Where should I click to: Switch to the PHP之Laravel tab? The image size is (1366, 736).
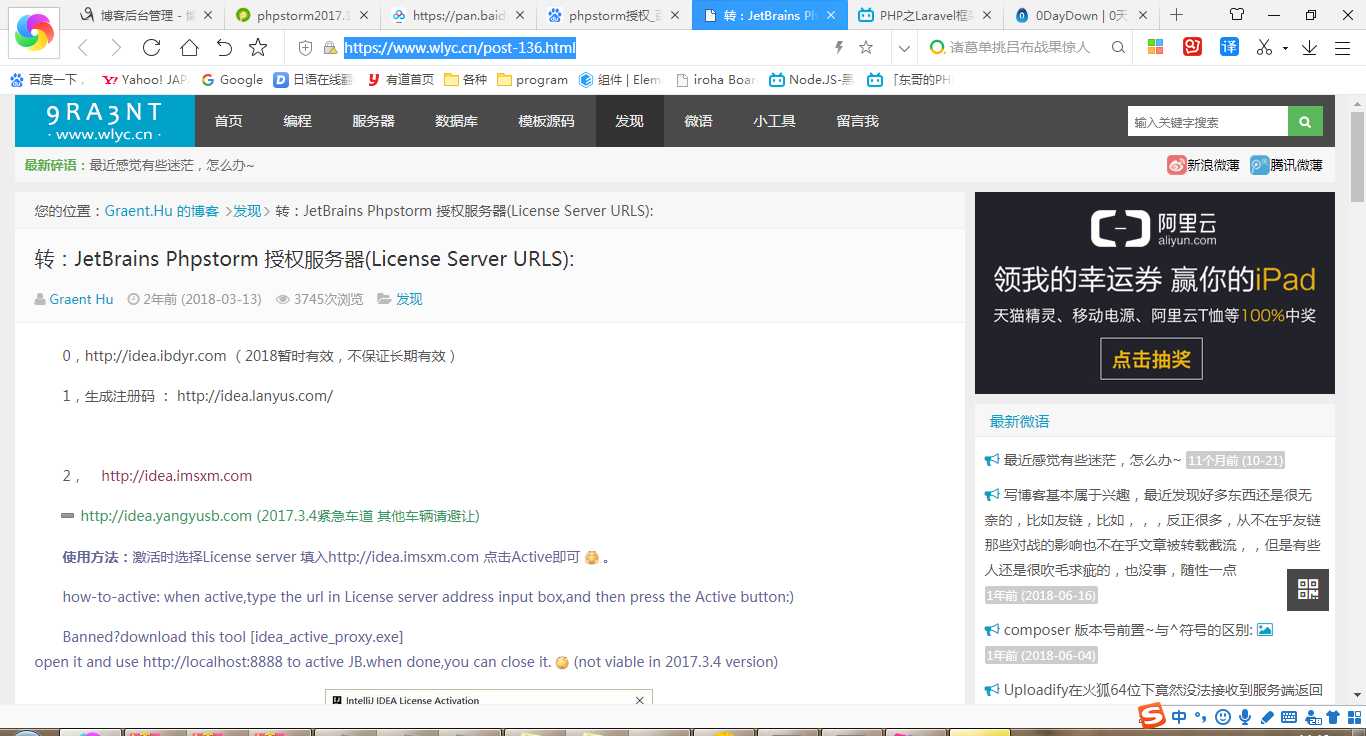926,15
